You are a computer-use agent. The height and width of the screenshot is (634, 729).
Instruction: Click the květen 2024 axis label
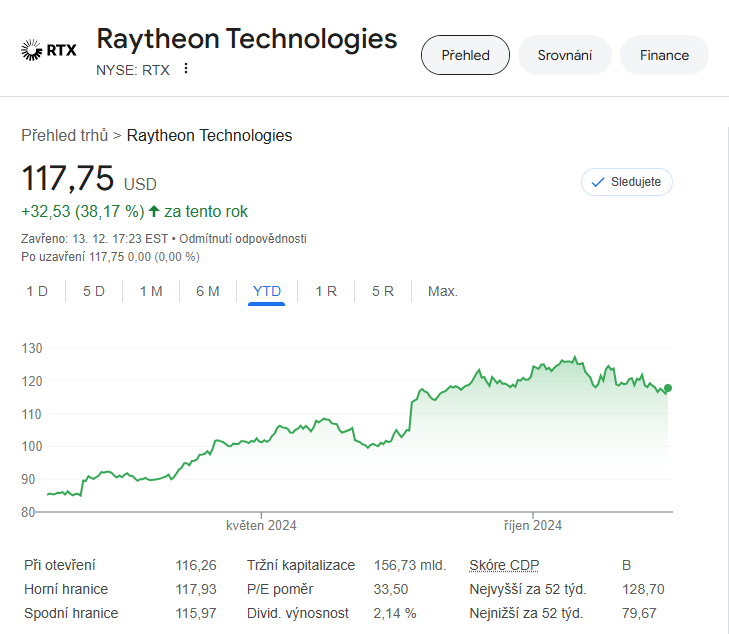(261, 525)
